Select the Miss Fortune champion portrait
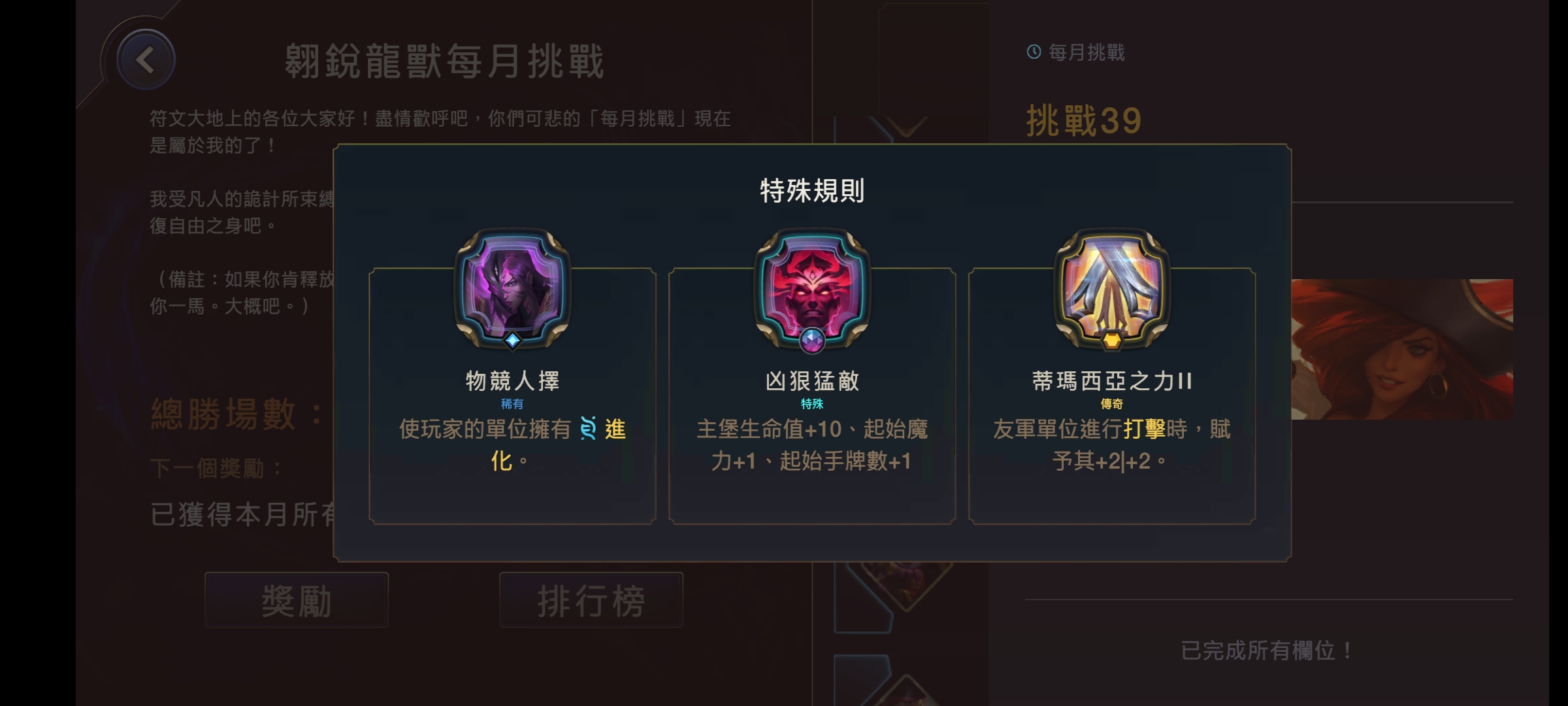 coord(1402,349)
